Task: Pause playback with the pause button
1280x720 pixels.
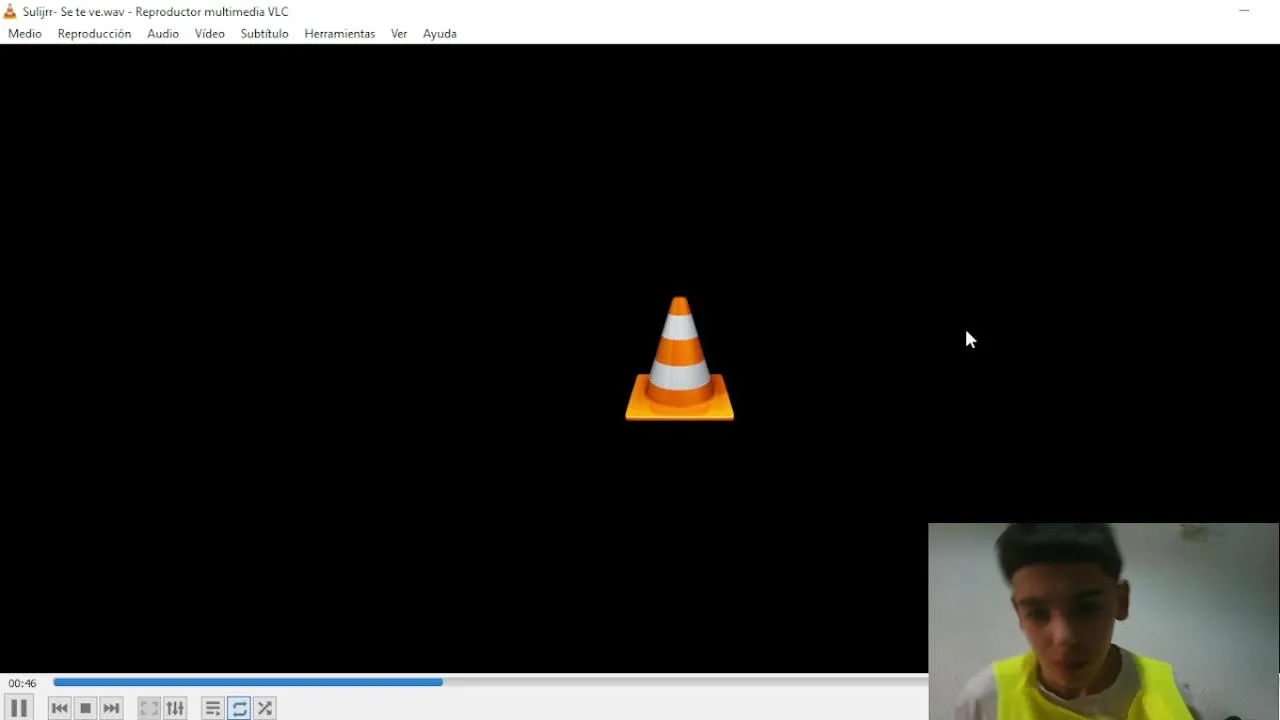Action: (x=19, y=708)
